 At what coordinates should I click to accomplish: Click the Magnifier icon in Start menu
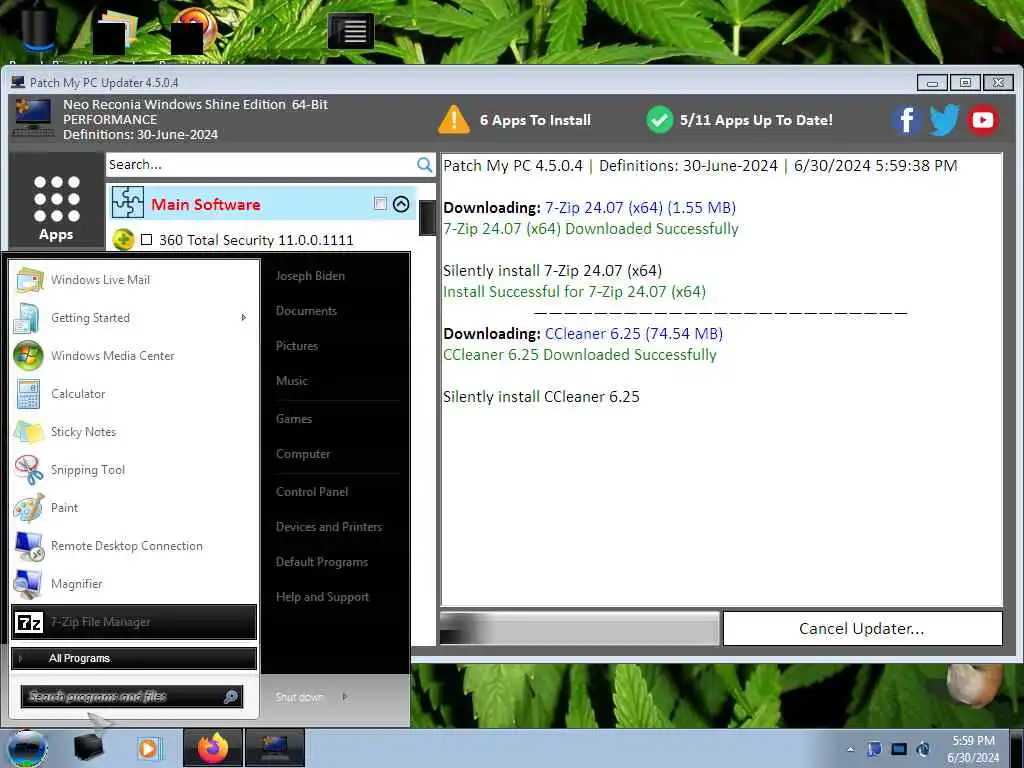click(29, 584)
